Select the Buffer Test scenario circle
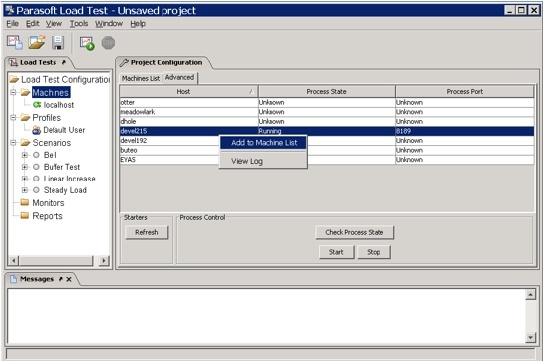Image resolution: width=543 pixels, height=362 pixels. [36, 167]
